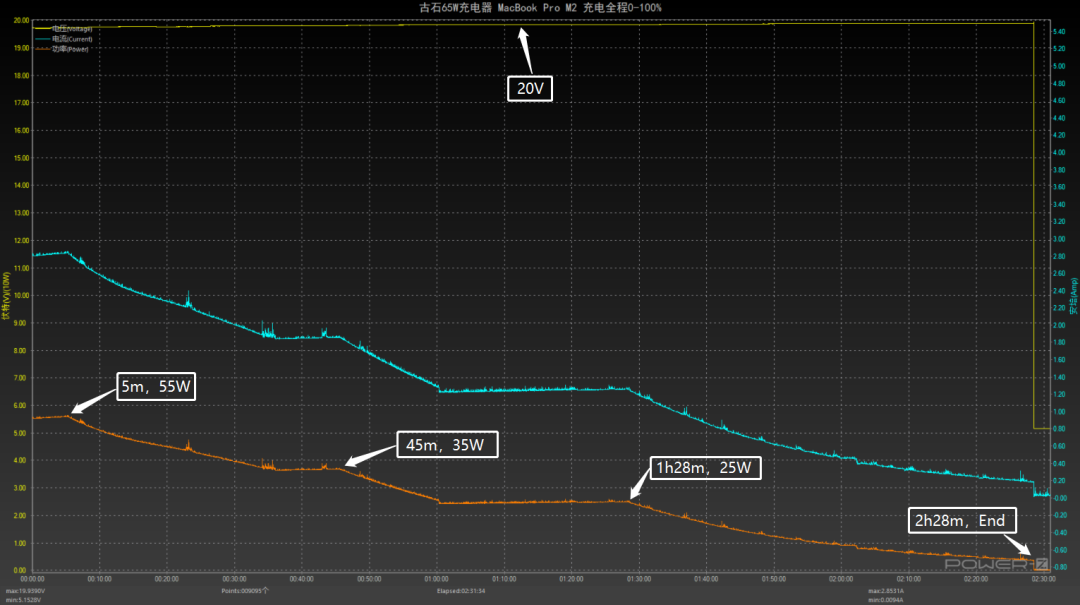1080x605 pixels.
Task: Click the min:0.0094A readout
Action: click(886, 600)
